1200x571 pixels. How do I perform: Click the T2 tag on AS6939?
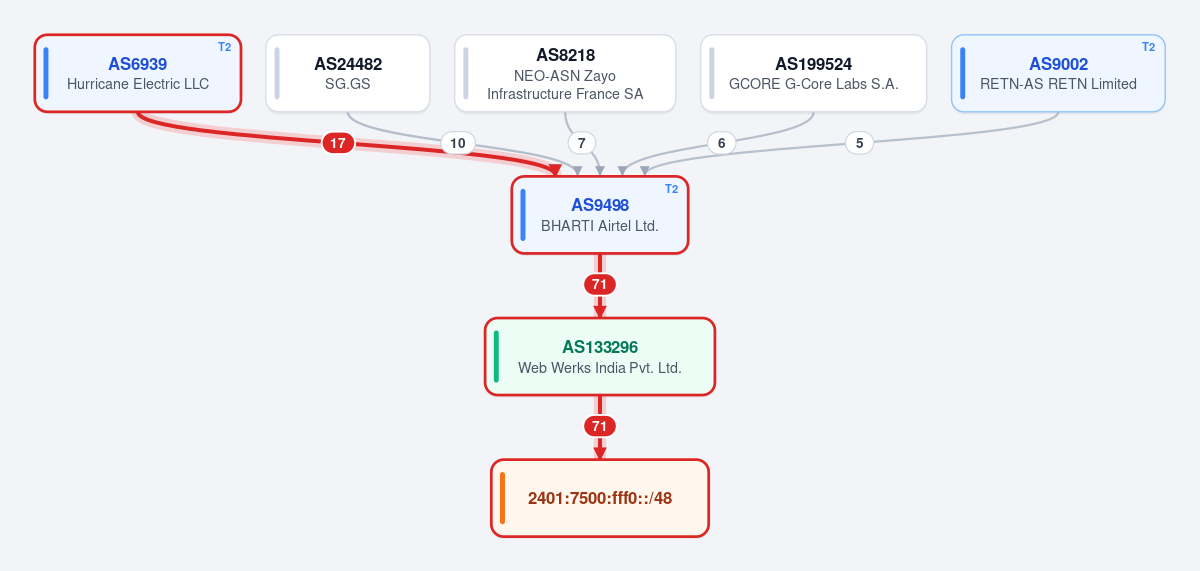click(224, 47)
